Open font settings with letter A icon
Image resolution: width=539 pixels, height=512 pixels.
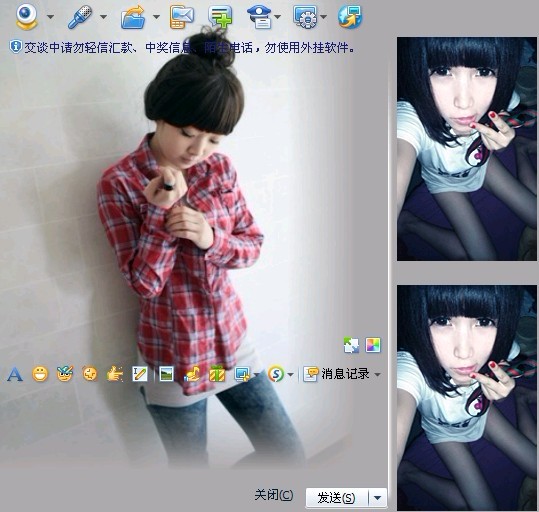click(15, 374)
